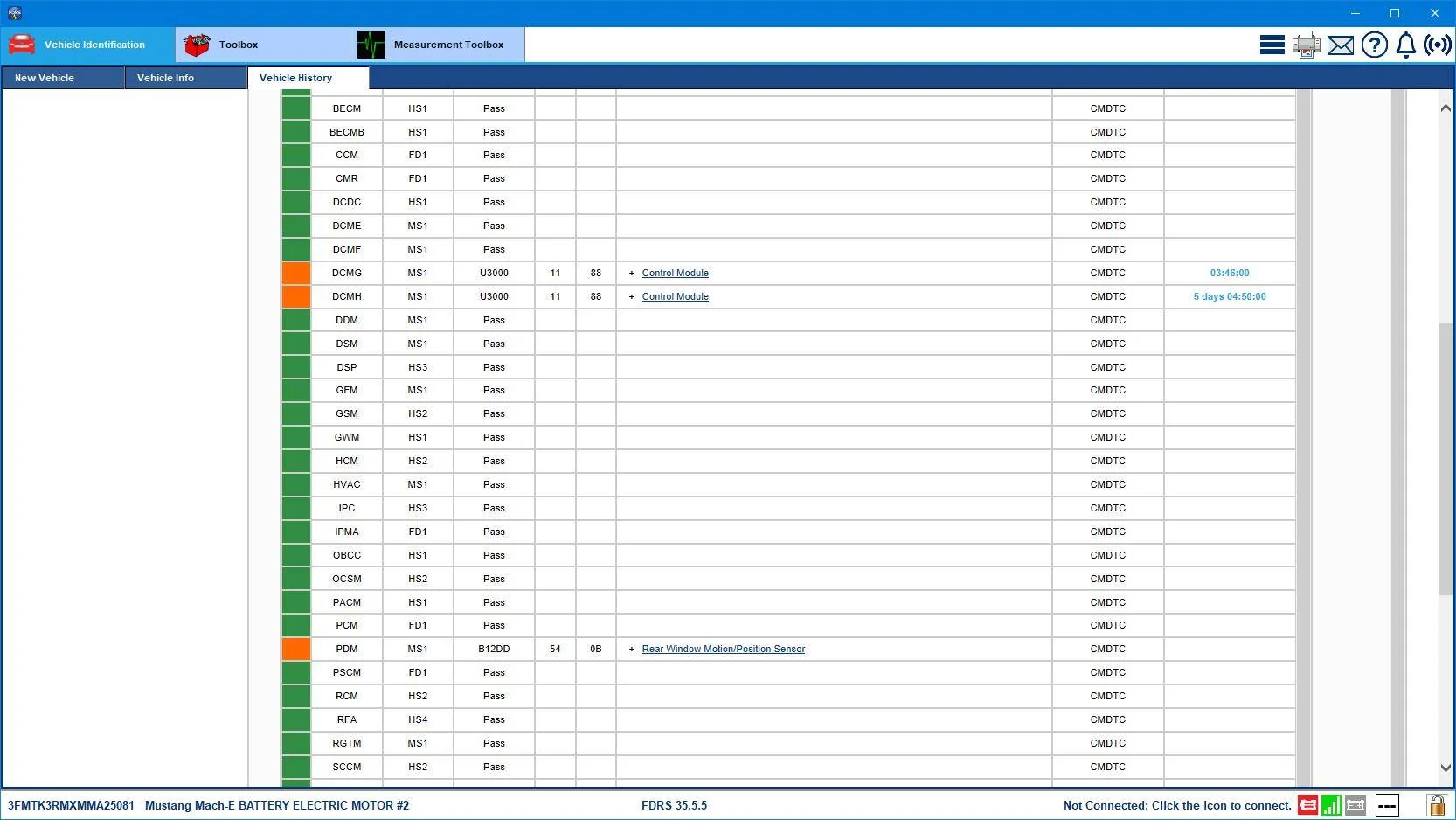The height and width of the screenshot is (820, 1456).
Task: Click the green status cell for BECM
Action: coord(296,108)
